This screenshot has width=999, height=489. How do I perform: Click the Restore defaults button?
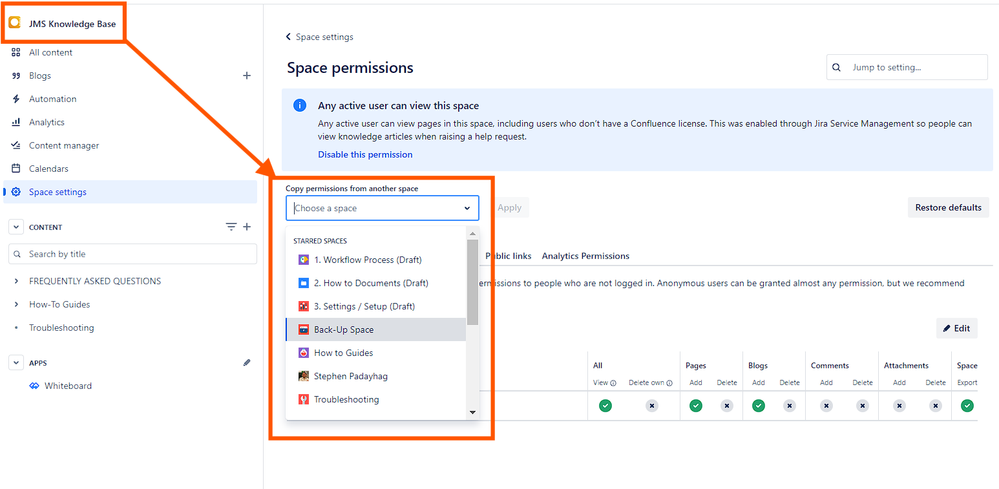(x=948, y=208)
